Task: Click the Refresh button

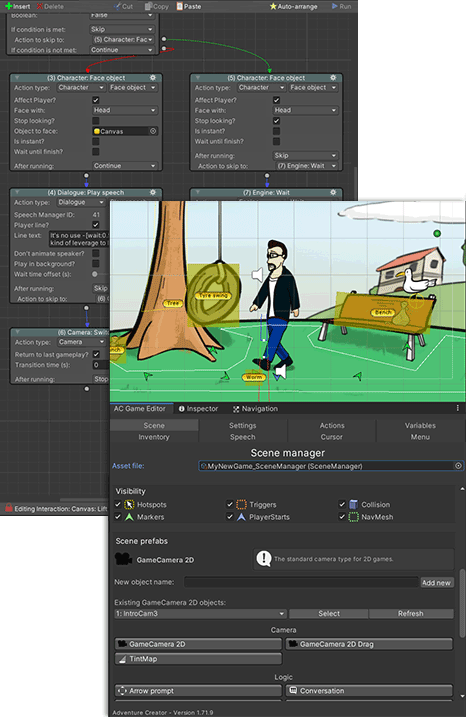Action: pos(411,614)
